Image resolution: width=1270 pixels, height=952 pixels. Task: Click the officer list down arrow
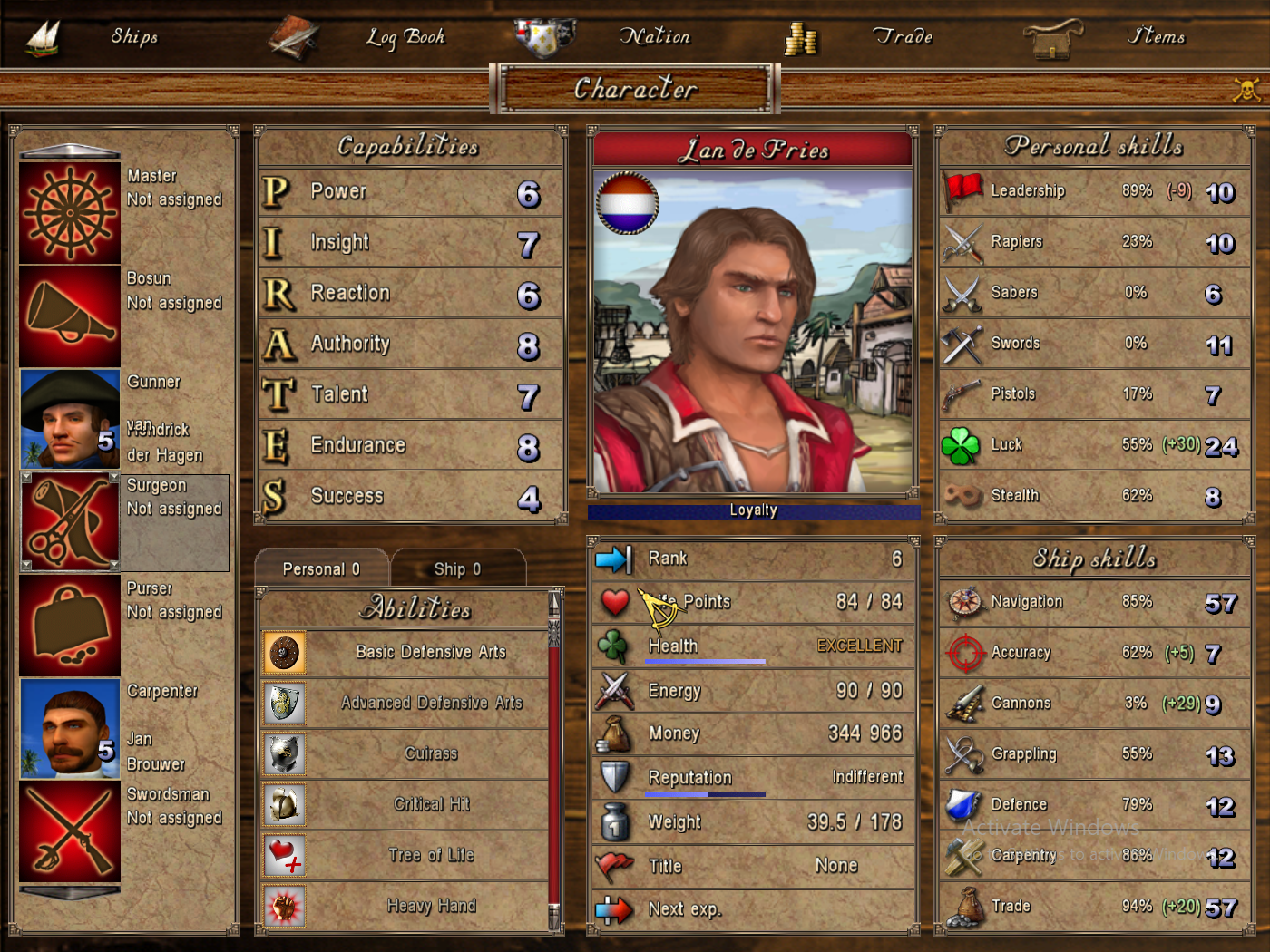[x=70, y=892]
